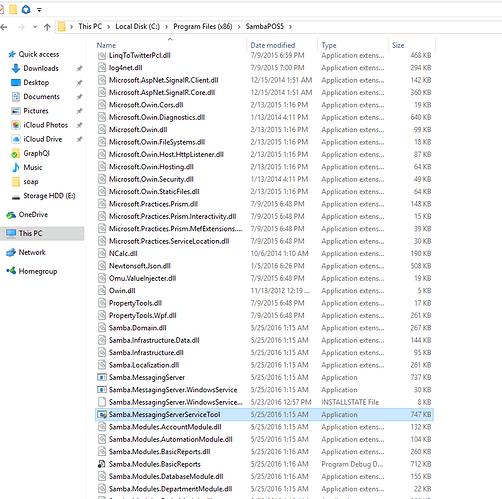Open the iCloud Photos sidebar icon
Image resolution: width=502 pixels, height=499 pixels.
click(16, 125)
